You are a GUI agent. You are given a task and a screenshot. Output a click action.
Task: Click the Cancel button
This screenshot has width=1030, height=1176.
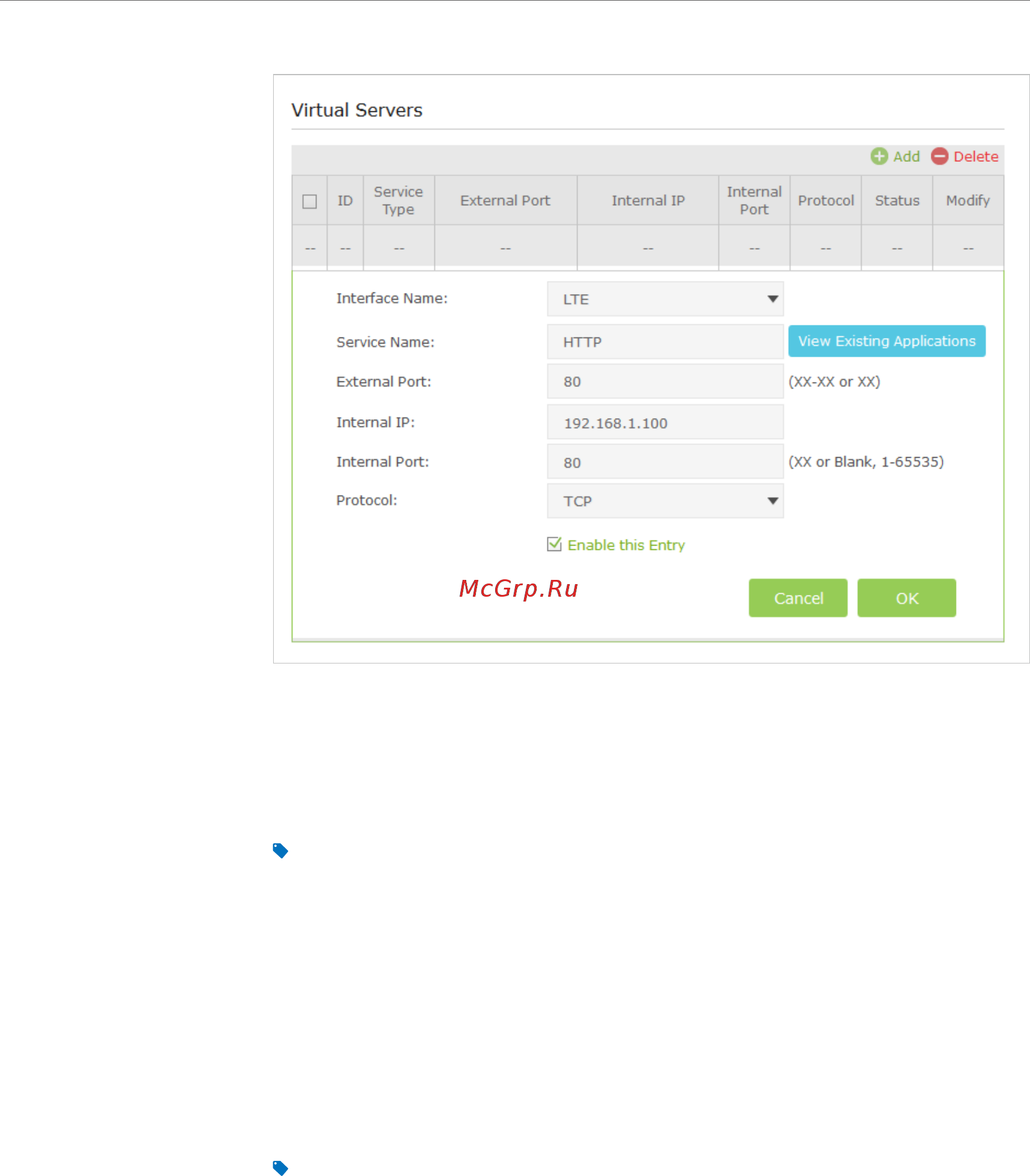798,598
